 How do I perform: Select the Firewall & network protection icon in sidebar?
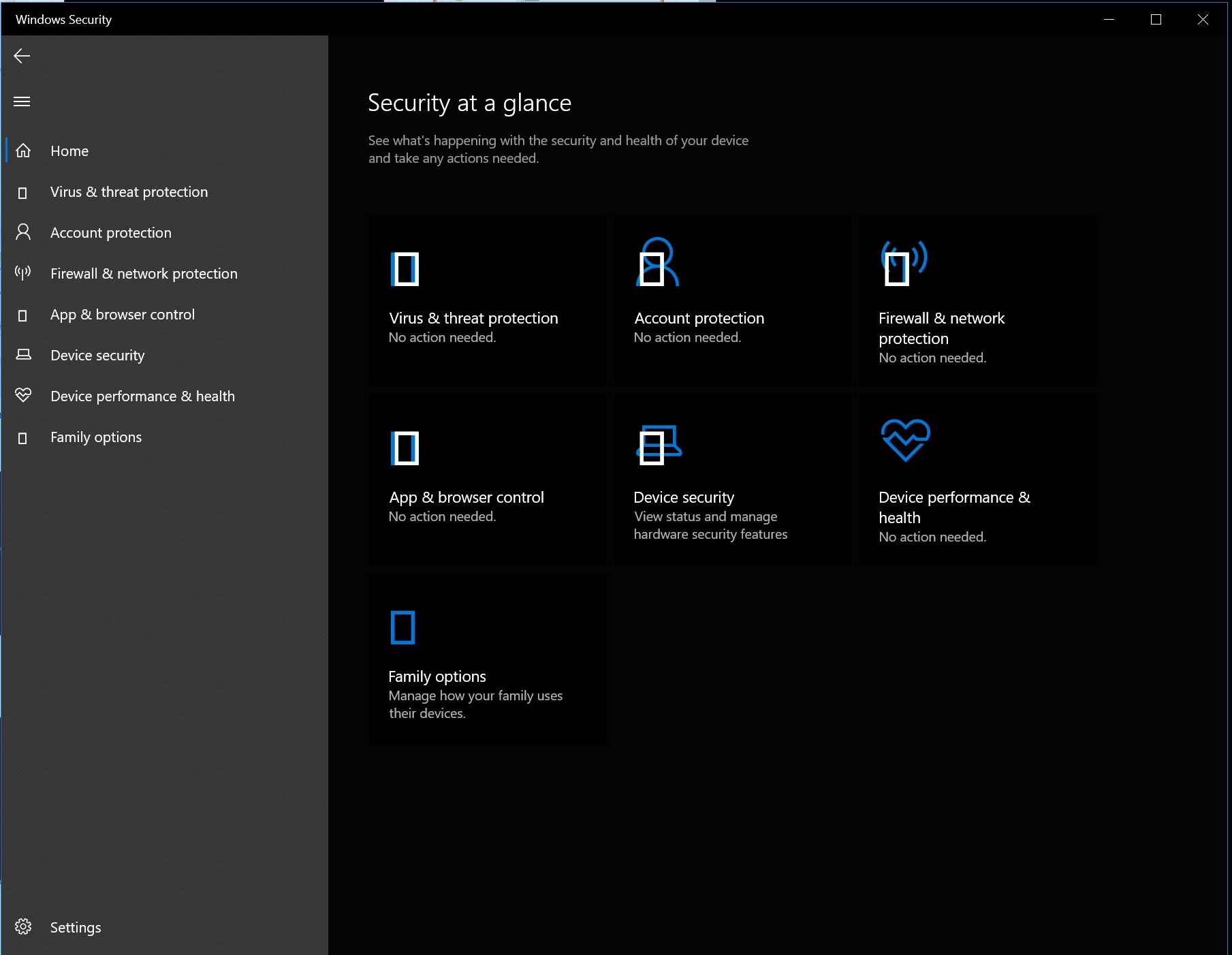pos(22,273)
